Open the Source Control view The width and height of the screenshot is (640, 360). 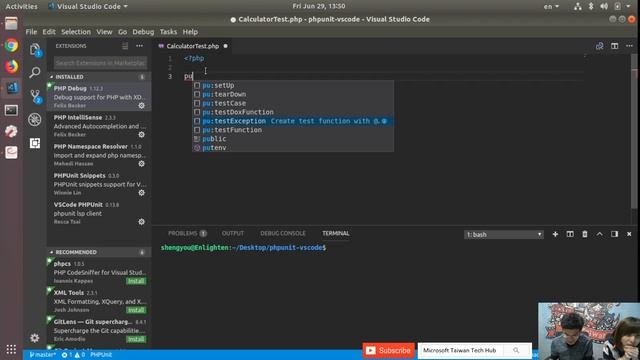(x=35, y=96)
